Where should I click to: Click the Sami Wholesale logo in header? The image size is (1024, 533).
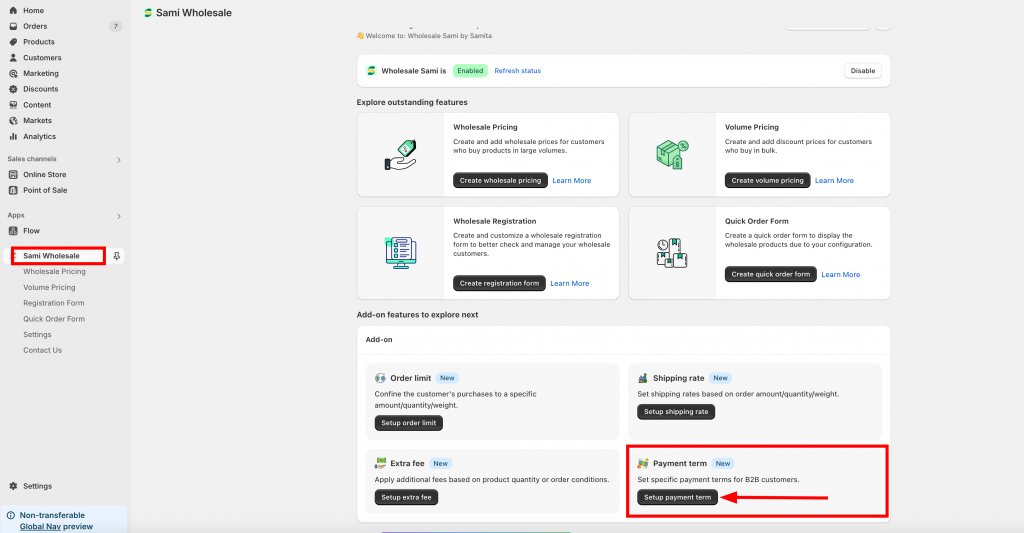[148, 12]
